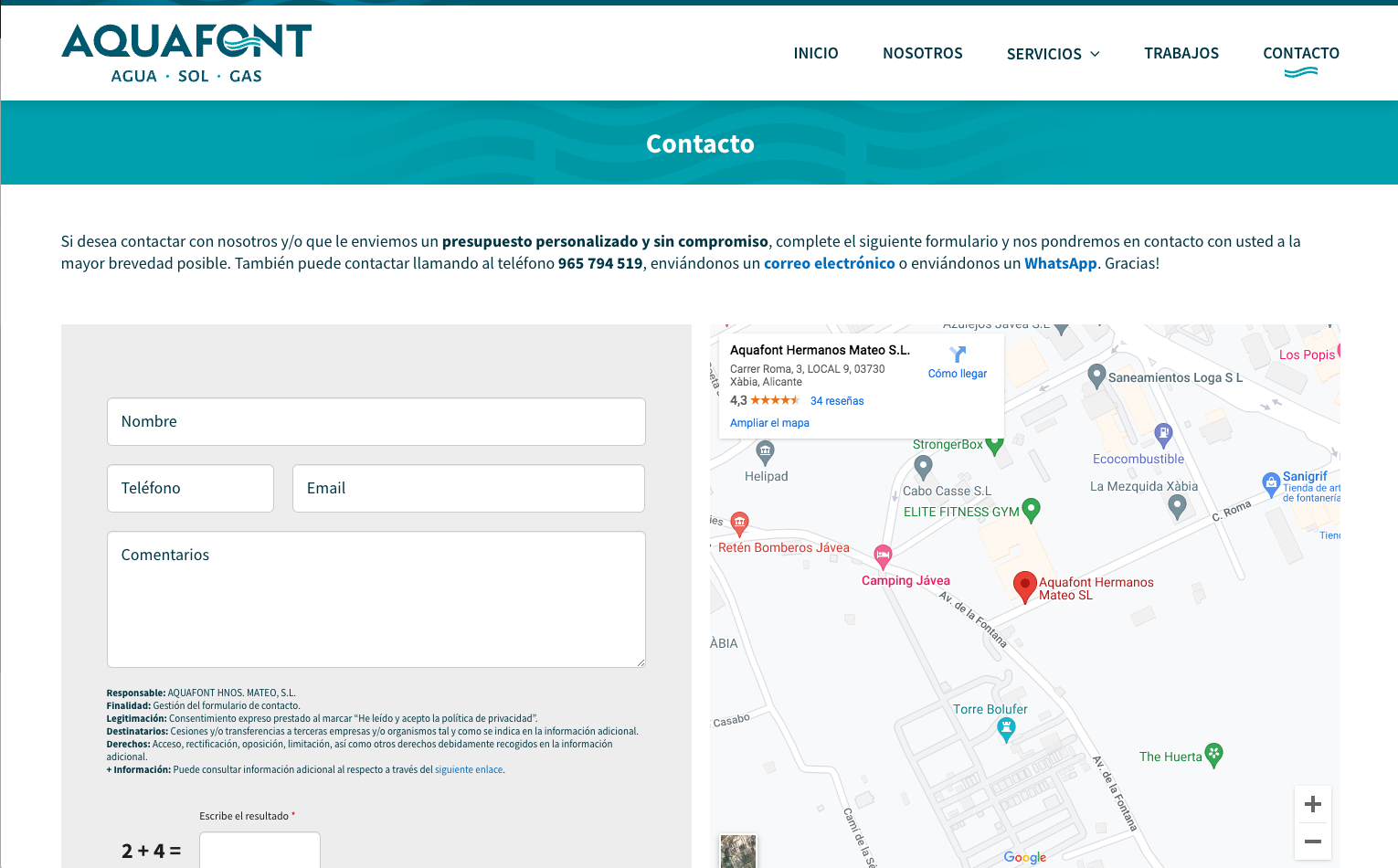Click the Cabo Casse S.L map pin

(x=924, y=467)
